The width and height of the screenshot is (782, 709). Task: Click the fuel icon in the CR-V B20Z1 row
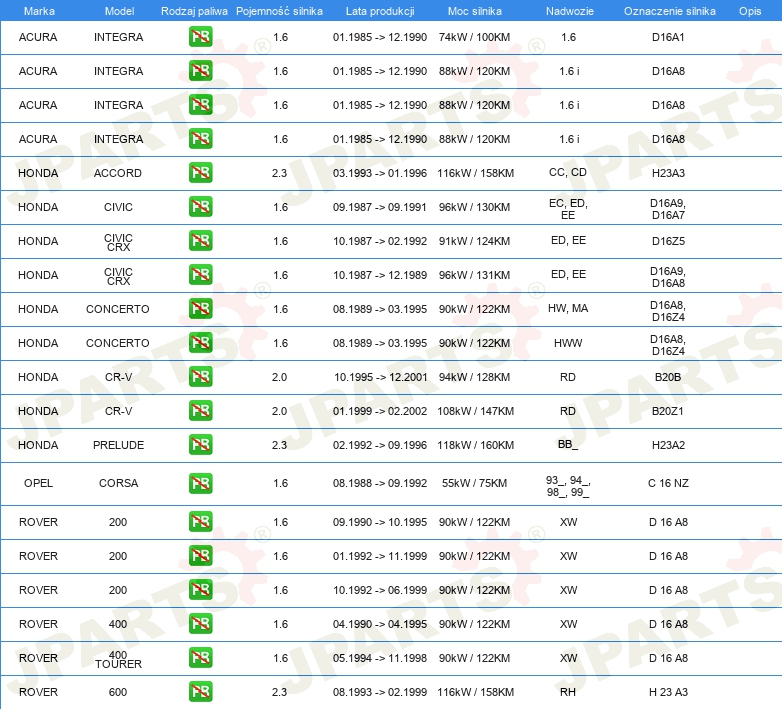(x=200, y=410)
